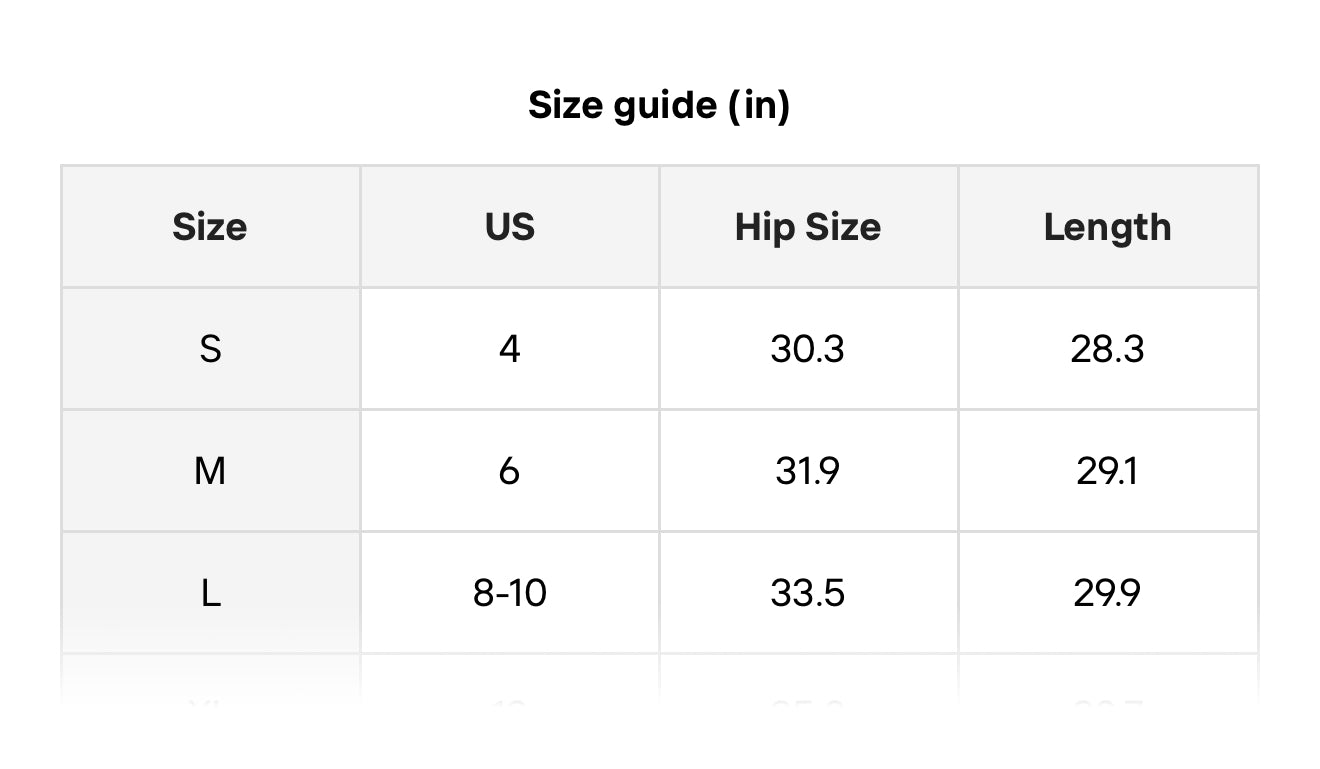Click the faded bottom-row US value

click(x=510, y=707)
